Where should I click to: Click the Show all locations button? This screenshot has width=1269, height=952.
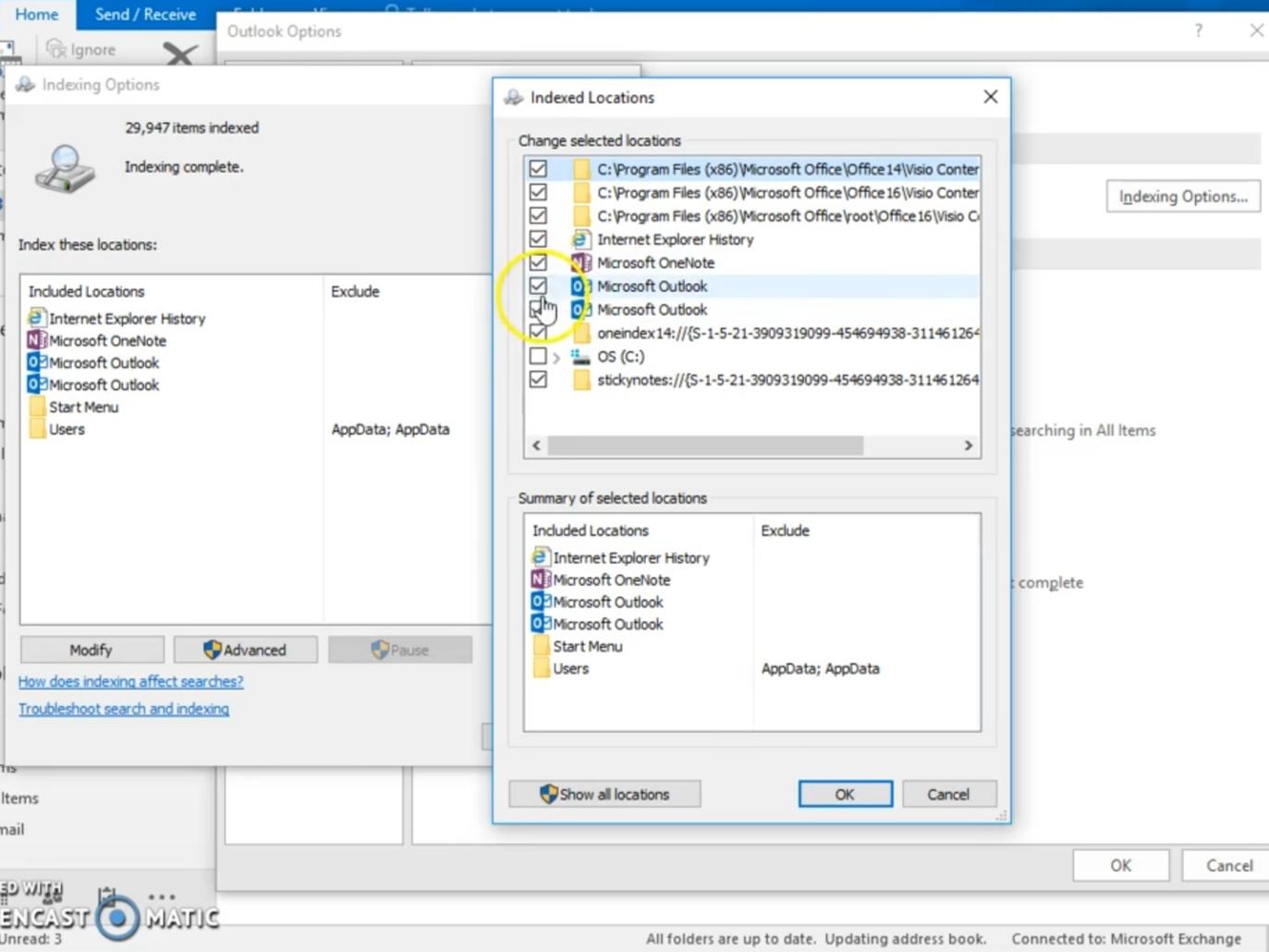(604, 794)
